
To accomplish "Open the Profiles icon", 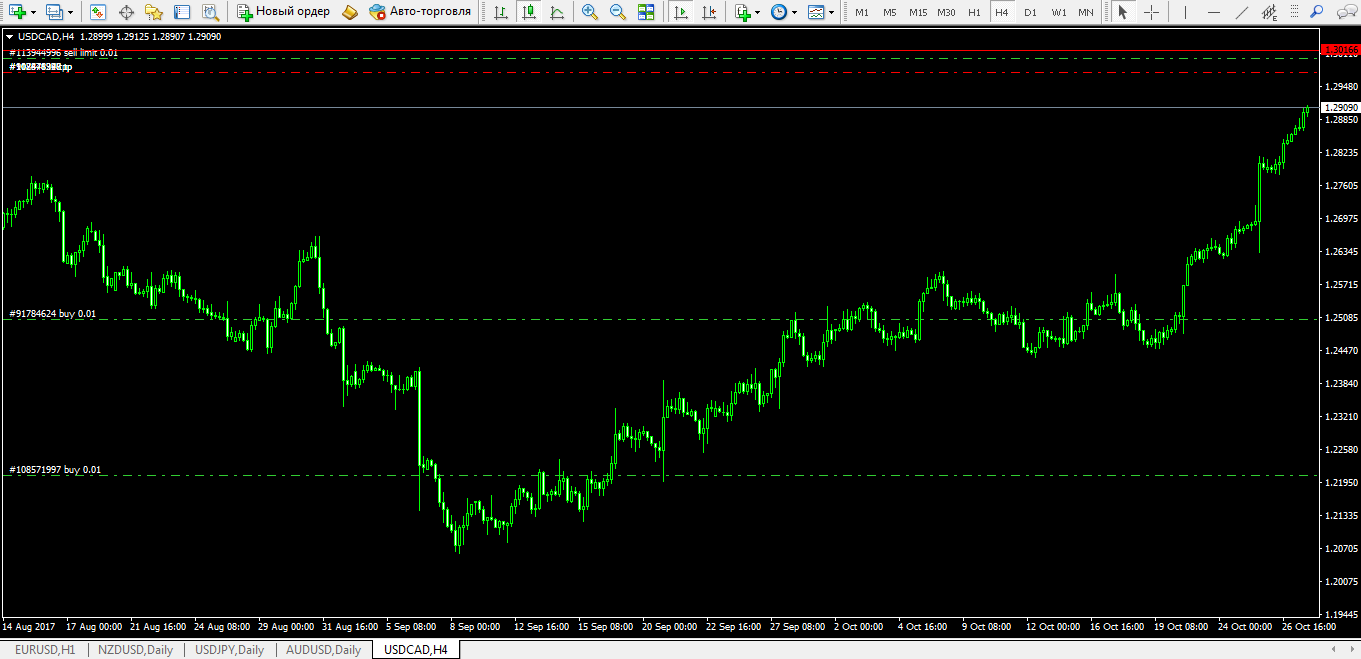I will coord(53,12).
